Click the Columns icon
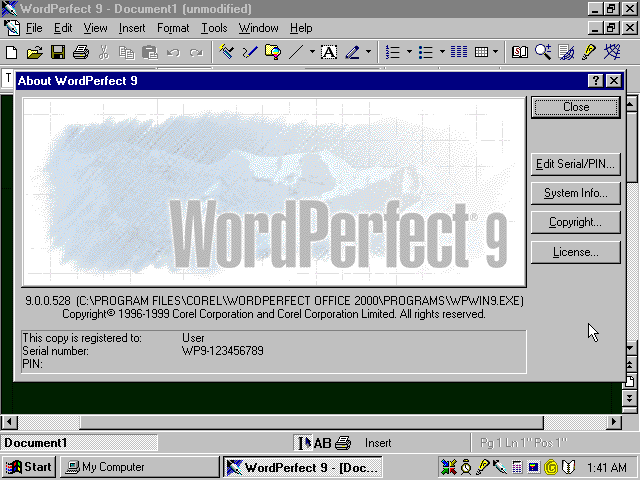Viewport: 640px width, 480px height. pos(459,52)
